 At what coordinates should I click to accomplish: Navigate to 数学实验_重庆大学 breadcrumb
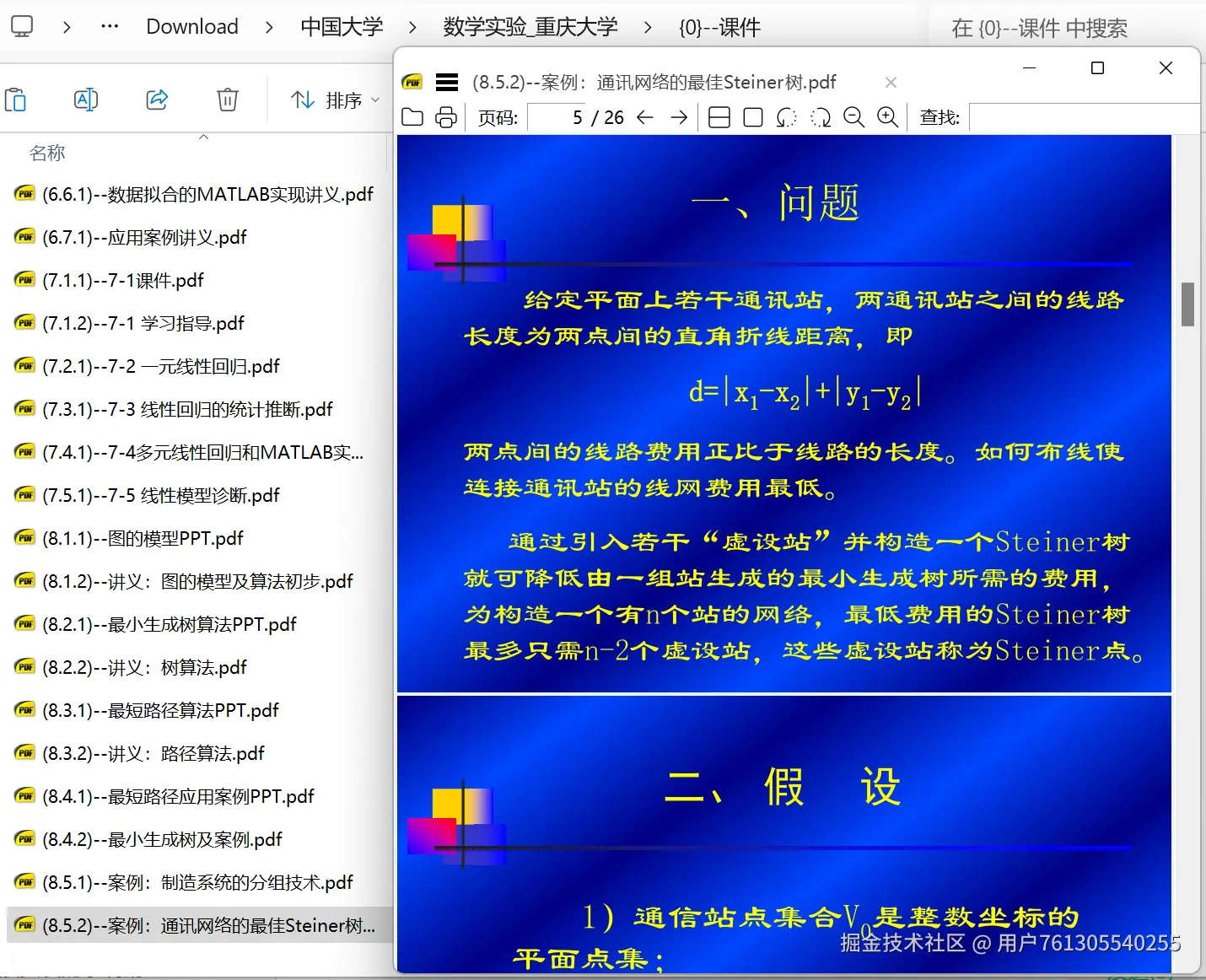tap(530, 26)
